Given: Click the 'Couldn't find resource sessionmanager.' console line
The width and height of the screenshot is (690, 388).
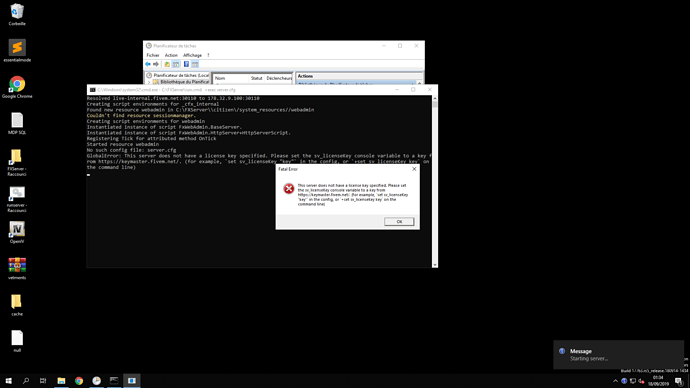Looking at the screenshot, I should (x=141, y=115).
